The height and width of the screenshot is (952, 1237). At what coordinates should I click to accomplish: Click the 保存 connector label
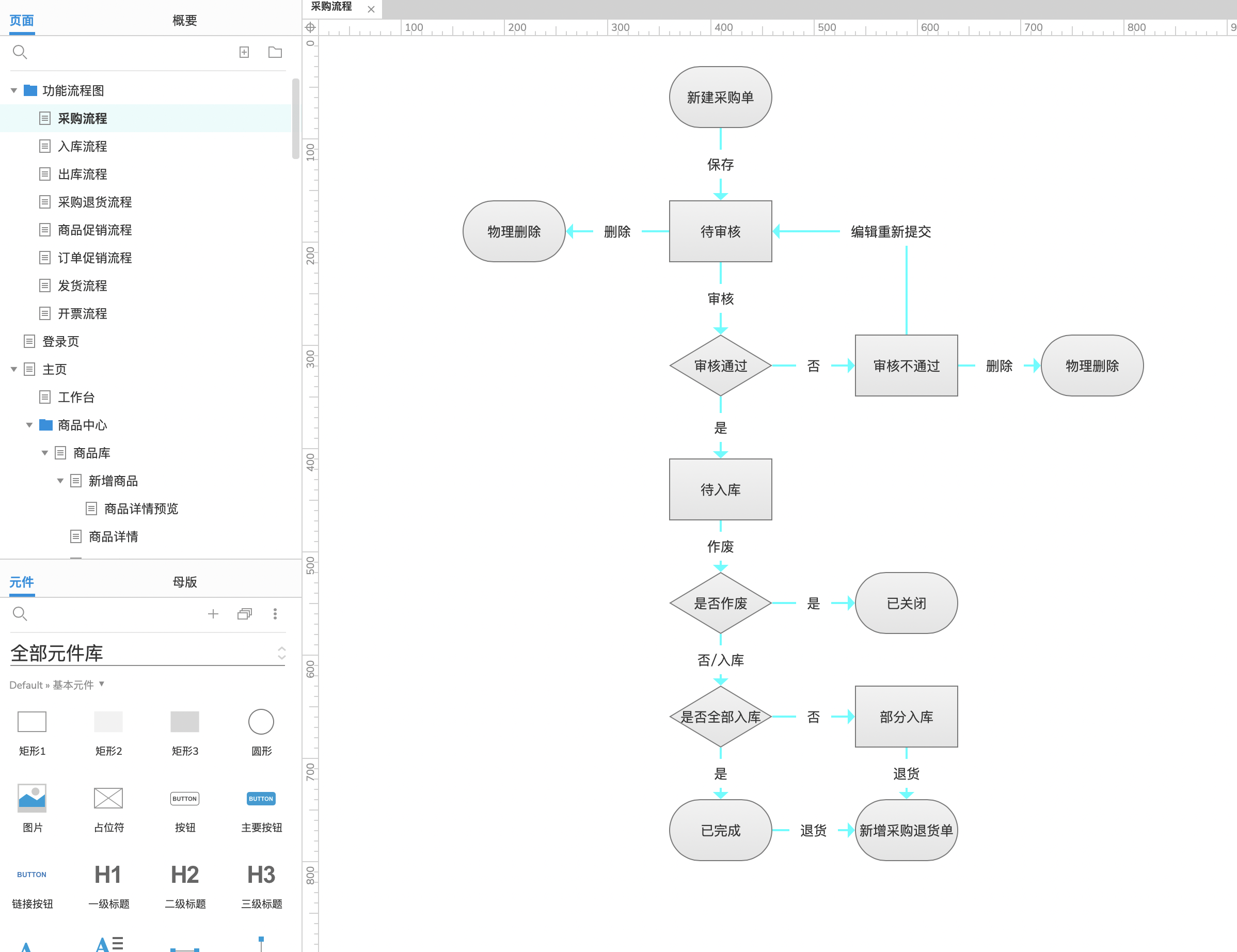pyautogui.click(x=720, y=165)
